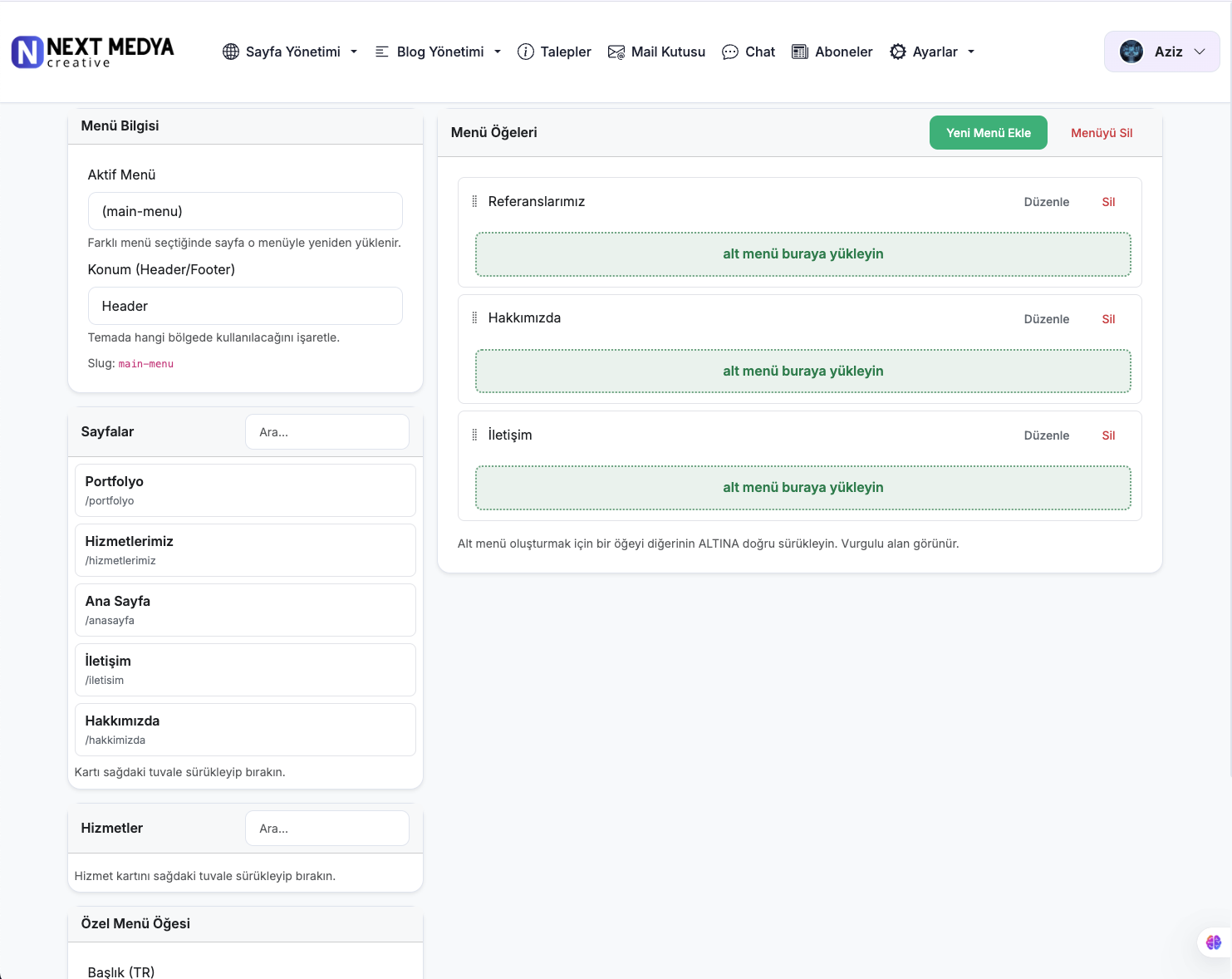Click the drag handle next to İletişim
The height and width of the screenshot is (979, 1232).
coord(474,435)
